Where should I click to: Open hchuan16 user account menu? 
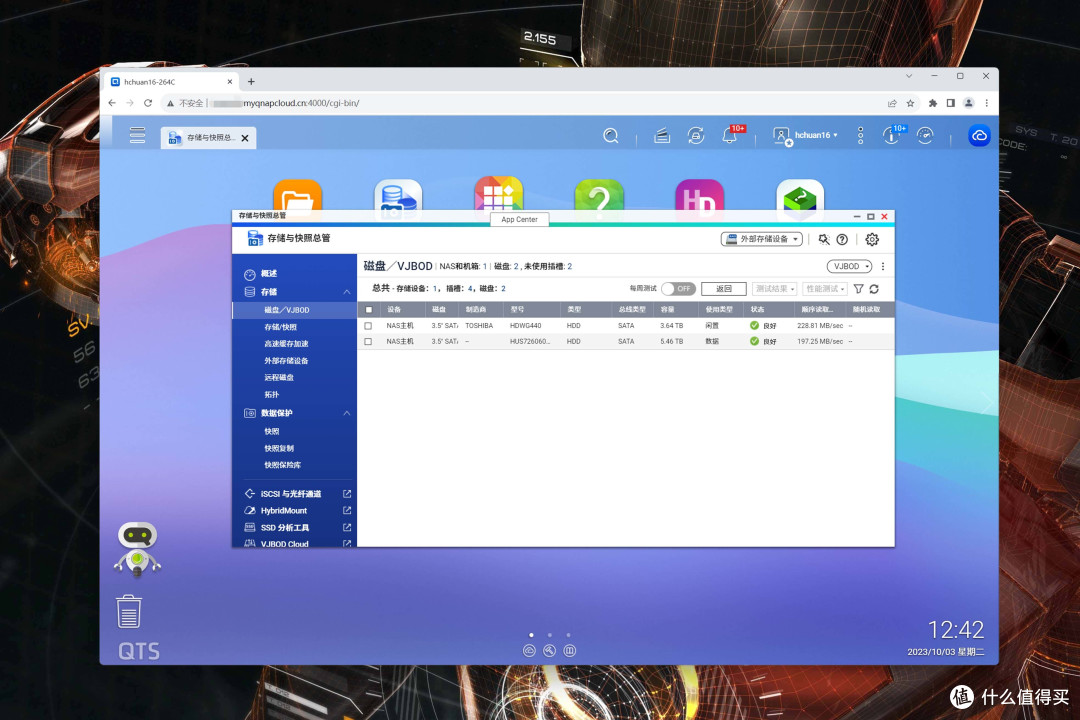tap(805, 136)
